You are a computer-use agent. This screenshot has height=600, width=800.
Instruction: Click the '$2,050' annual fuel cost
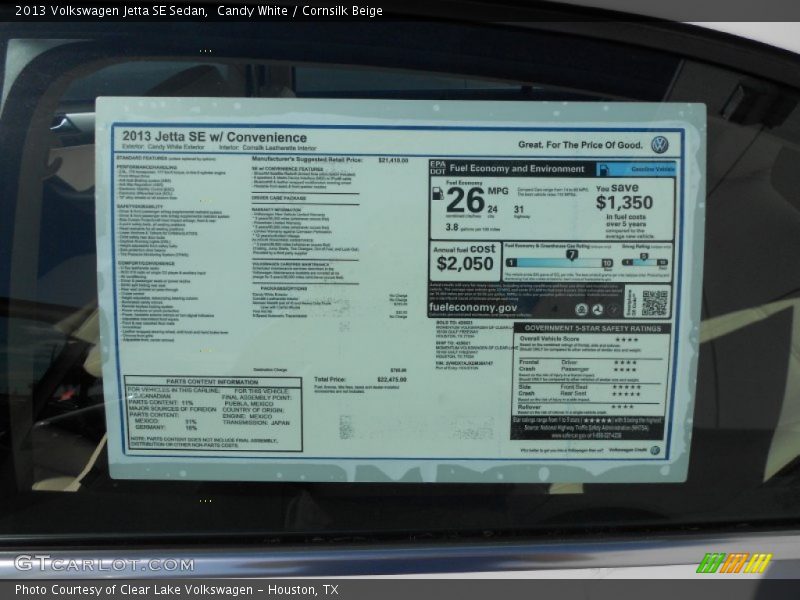[465, 264]
